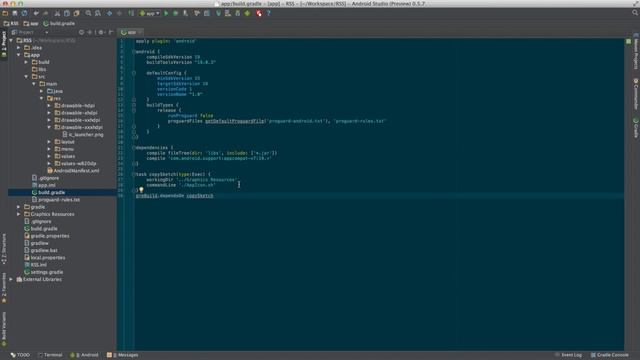Select the libs folder
Viewport: 640px width, 360px height.
click(39, 69)
